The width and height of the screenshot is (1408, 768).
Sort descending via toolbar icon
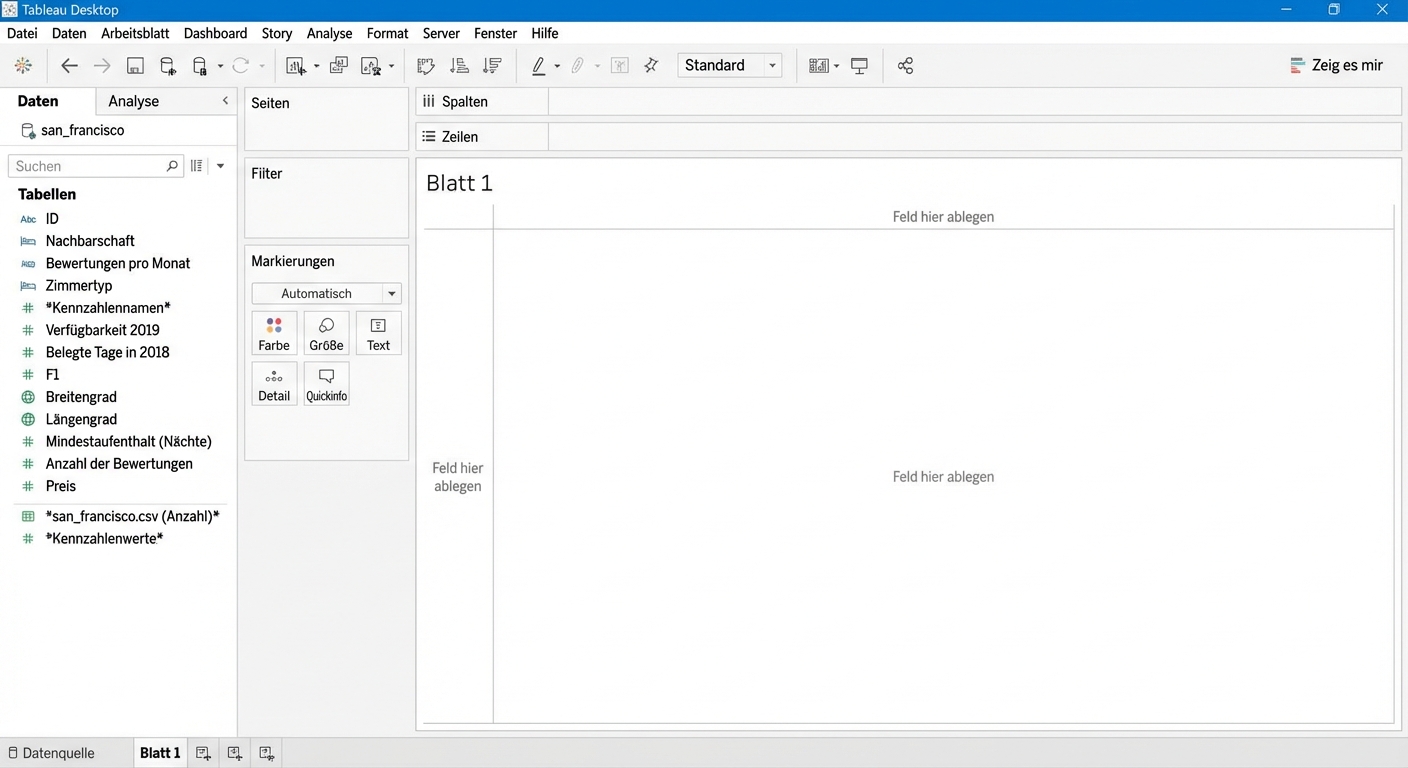pos(492,66)
